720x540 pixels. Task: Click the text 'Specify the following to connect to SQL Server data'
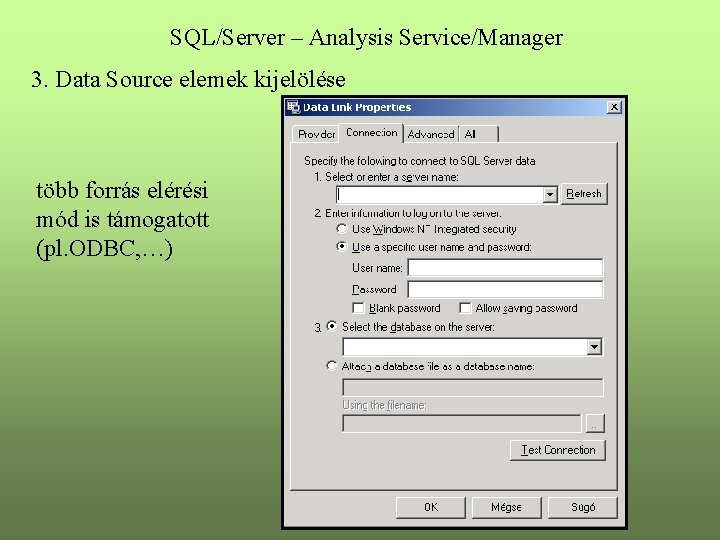419,161
